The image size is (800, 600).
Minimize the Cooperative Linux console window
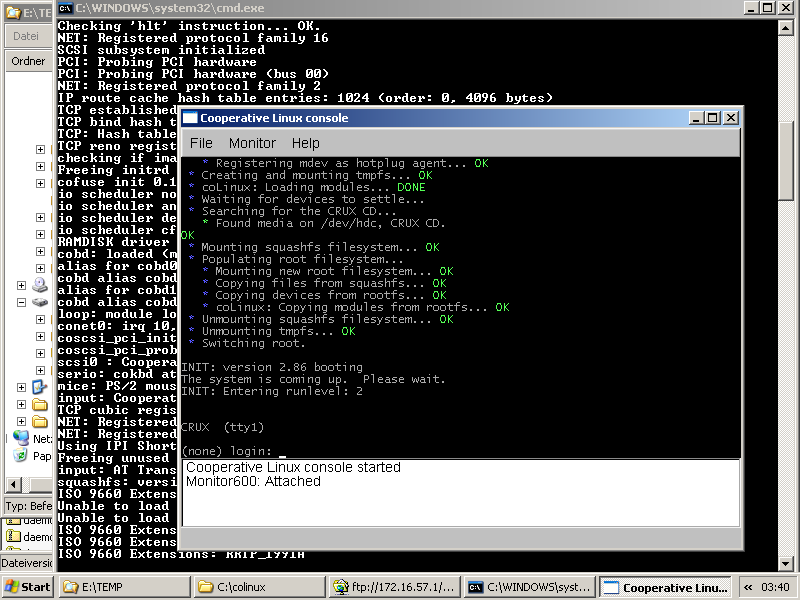click(697, 118)
